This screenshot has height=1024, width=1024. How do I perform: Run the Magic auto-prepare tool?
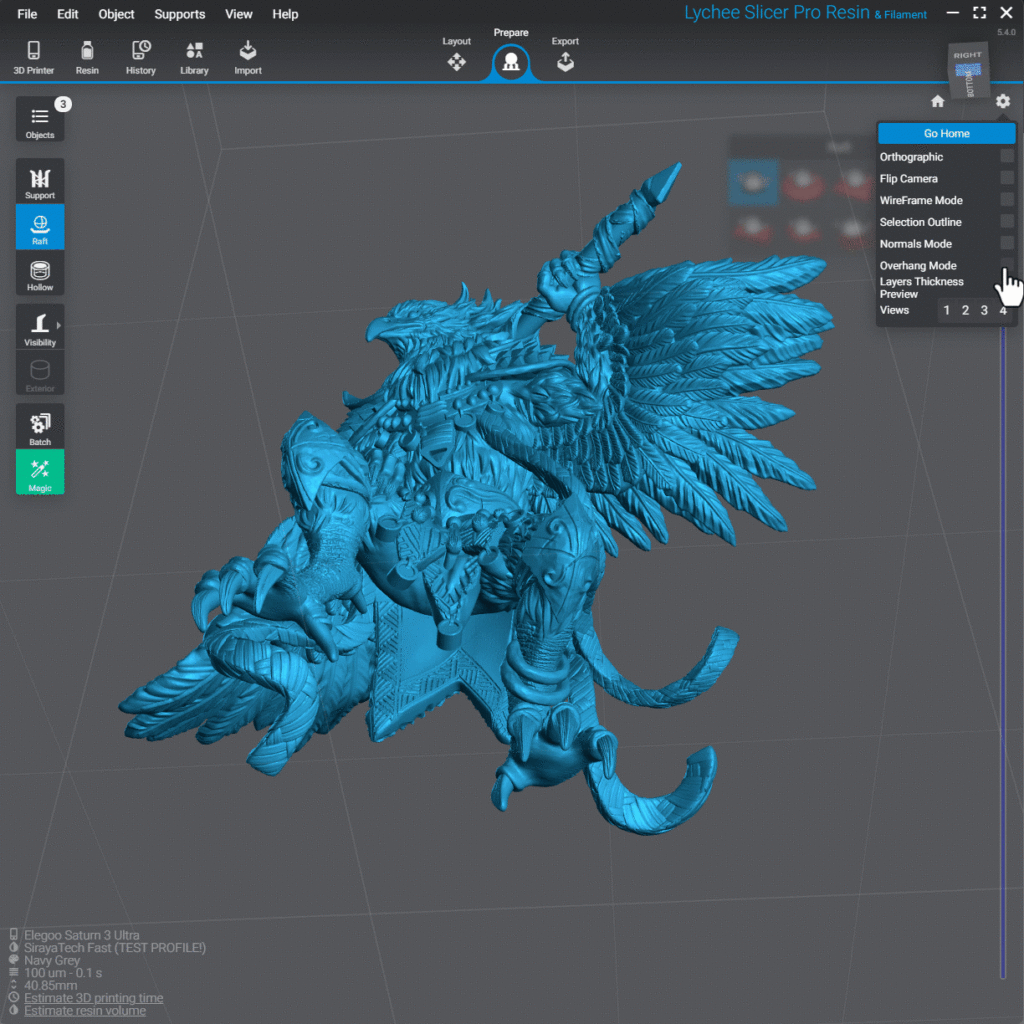(x=40, y=472)
